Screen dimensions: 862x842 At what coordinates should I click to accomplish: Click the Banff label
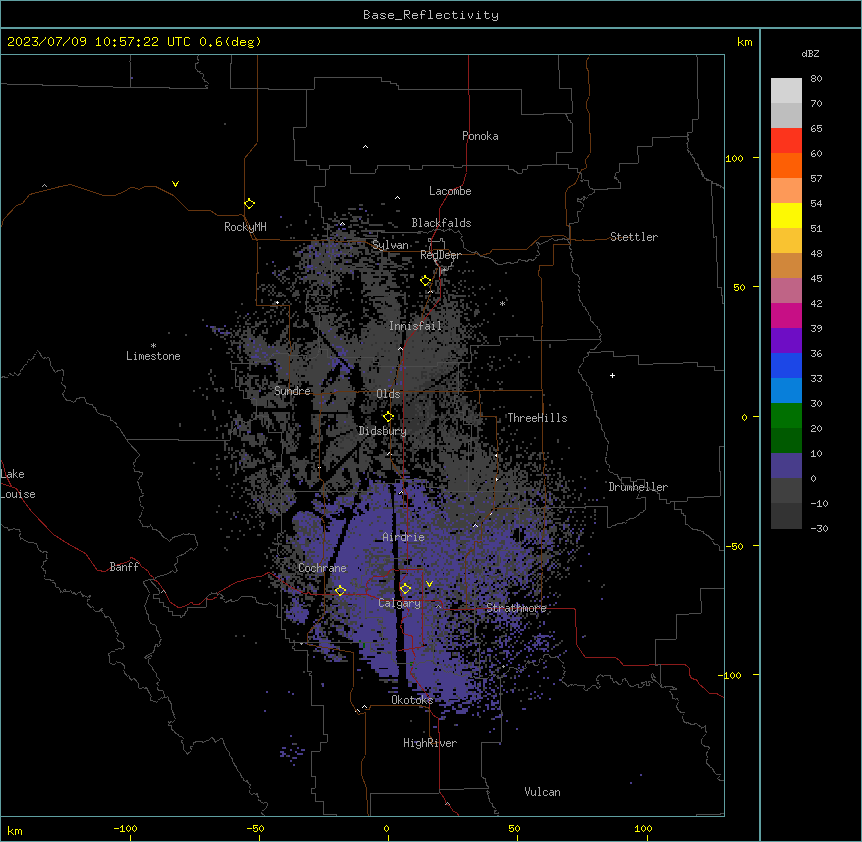click(x=124, y=567)
